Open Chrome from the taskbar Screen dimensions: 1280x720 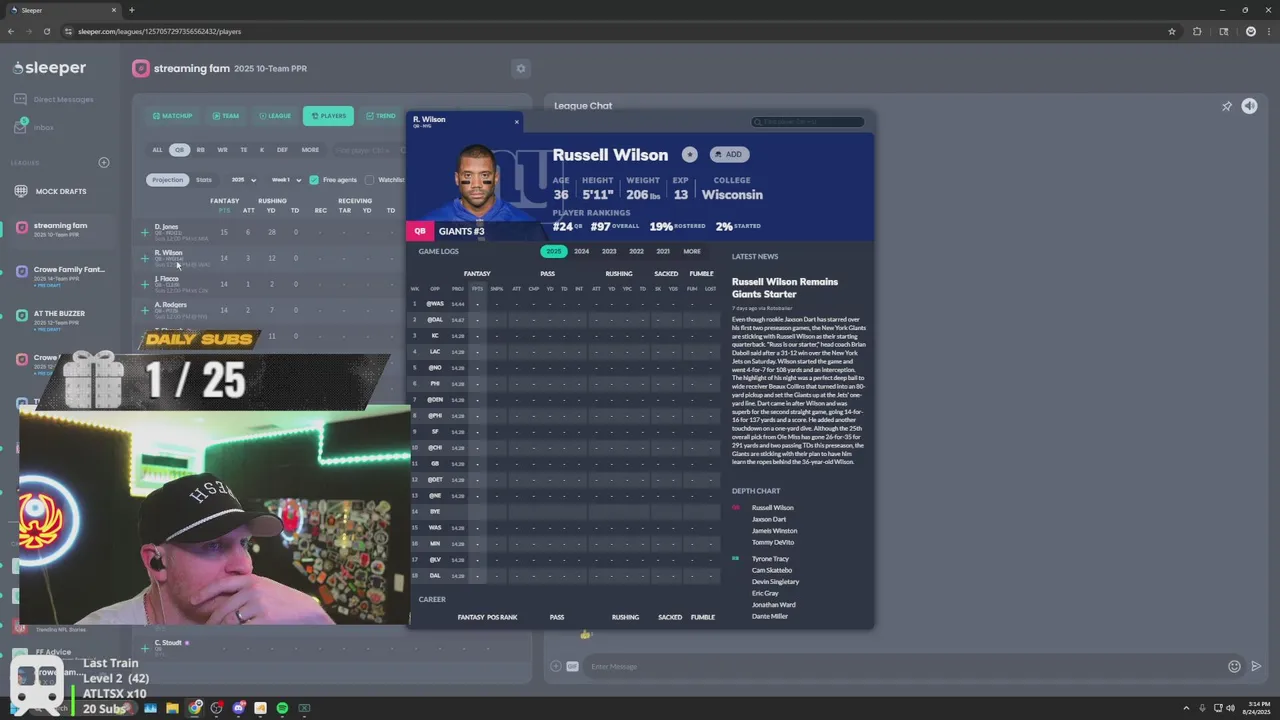point(195,708)
